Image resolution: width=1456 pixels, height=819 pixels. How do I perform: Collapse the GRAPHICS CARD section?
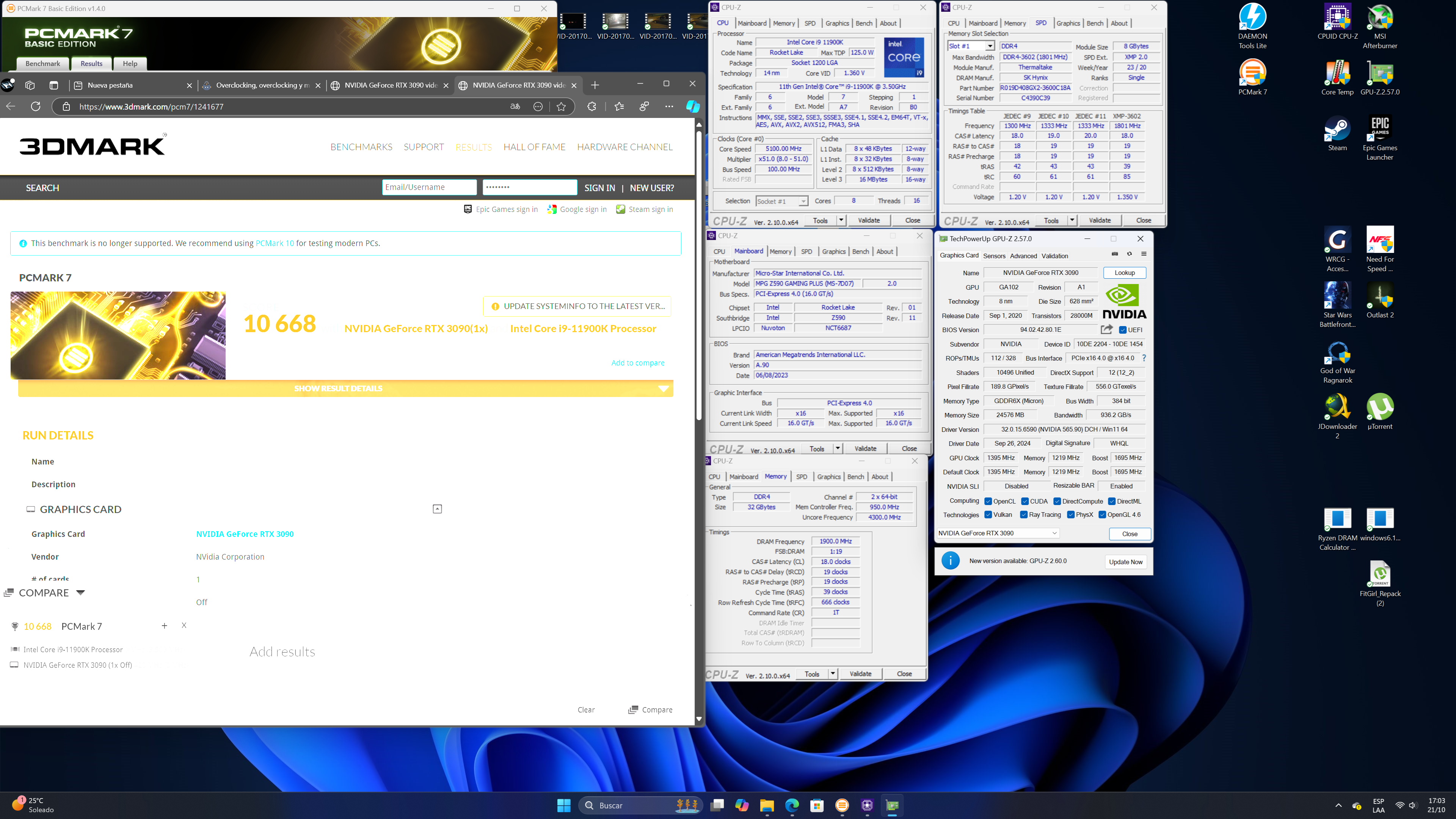tap(437, 509)
